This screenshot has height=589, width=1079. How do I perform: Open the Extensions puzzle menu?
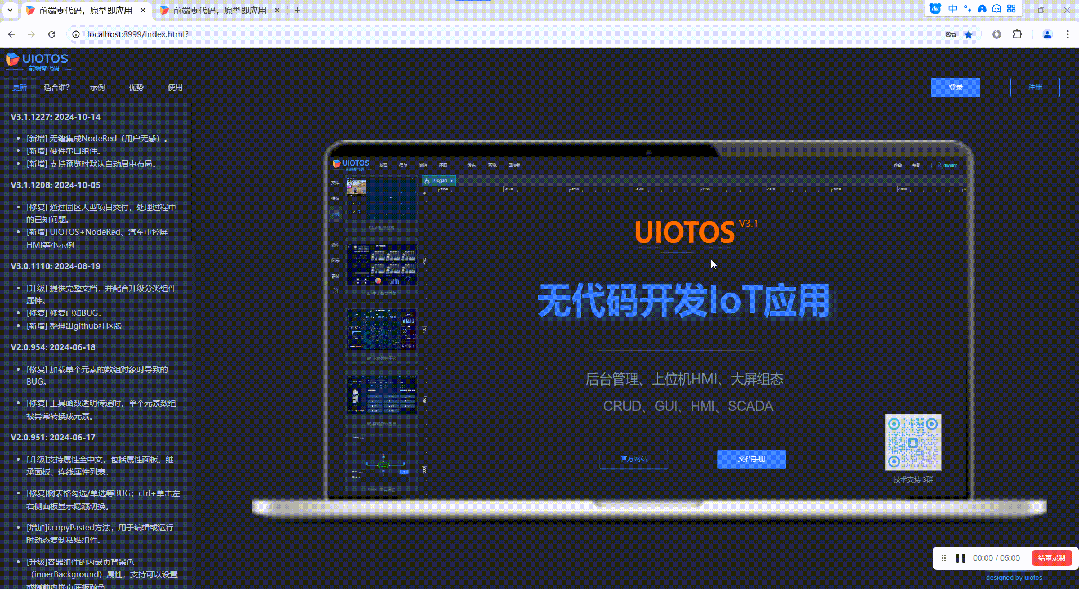[x=1017, y=34]
